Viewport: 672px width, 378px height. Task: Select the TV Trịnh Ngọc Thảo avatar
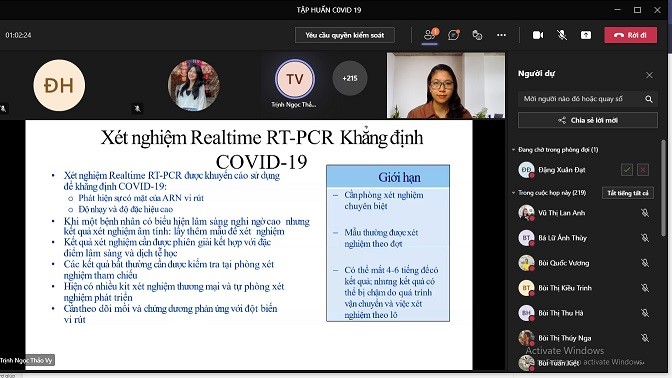[295, 79]
